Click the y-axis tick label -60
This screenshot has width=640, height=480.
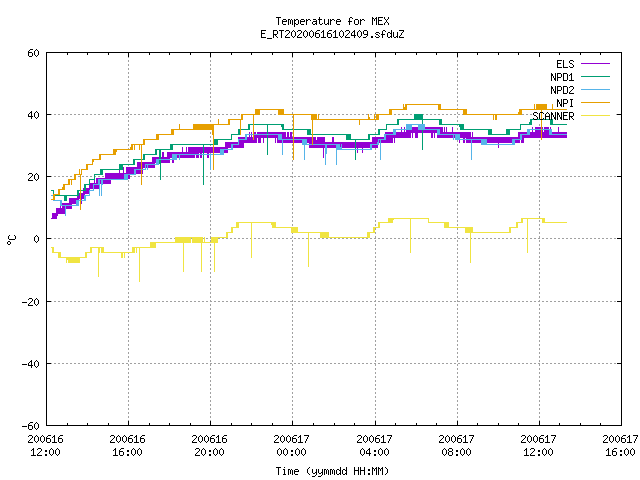31,426
